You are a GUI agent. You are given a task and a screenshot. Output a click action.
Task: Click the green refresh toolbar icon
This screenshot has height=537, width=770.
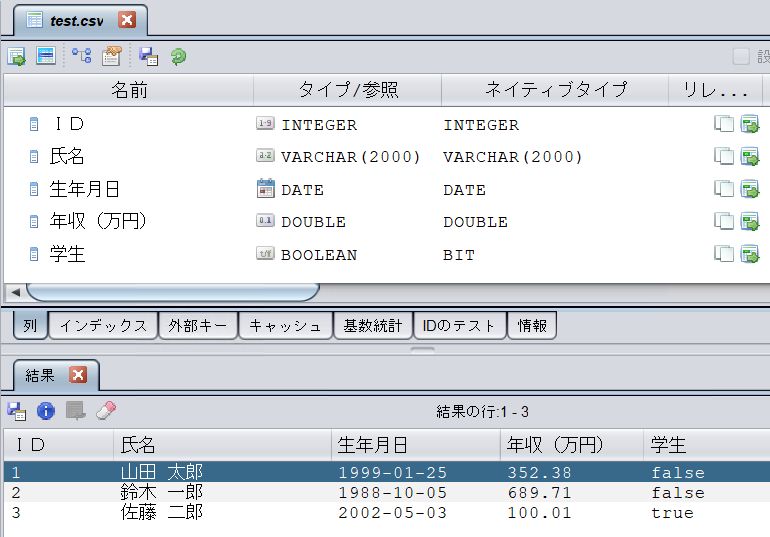click(x=178, y=56)
